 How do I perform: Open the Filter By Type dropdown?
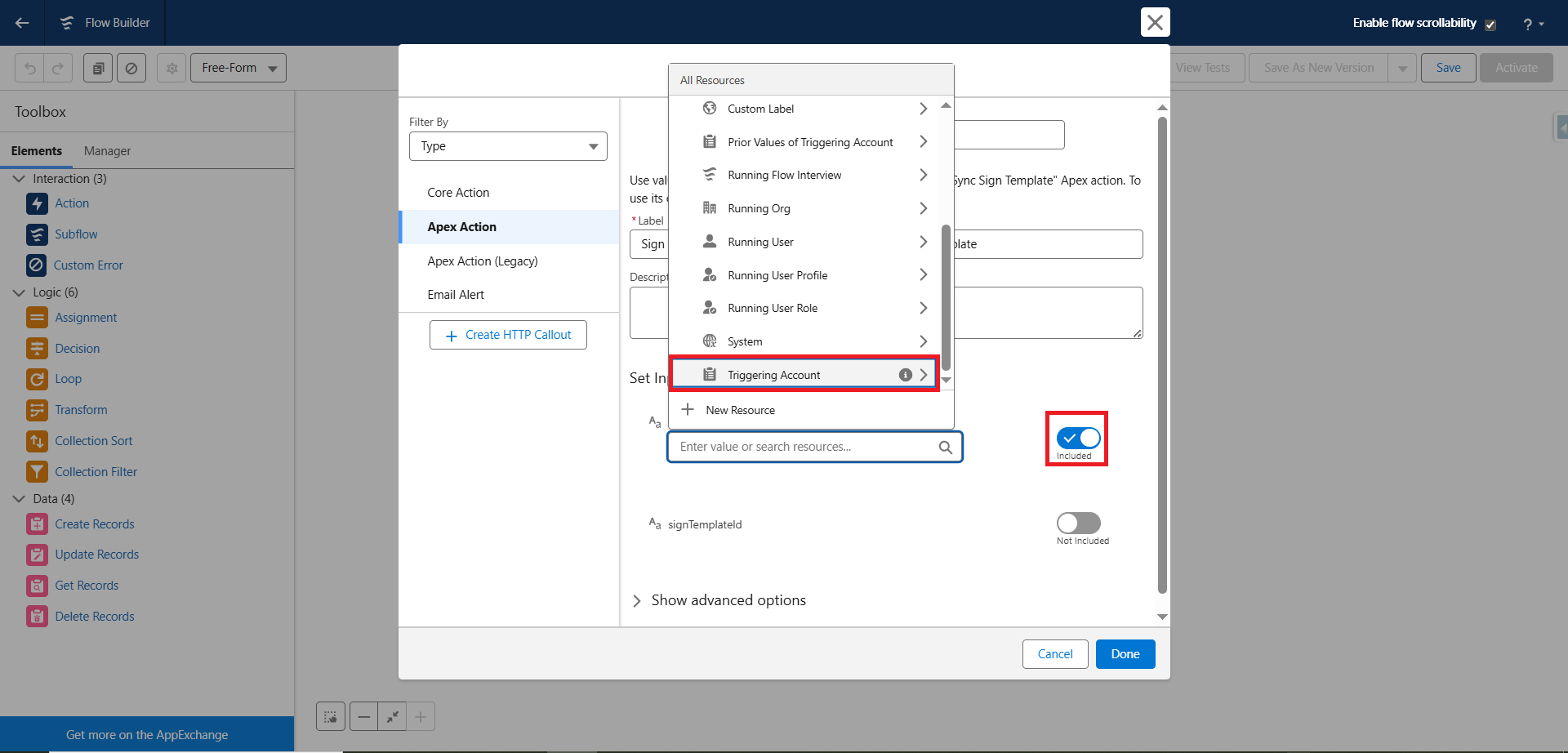coord(508,146)
